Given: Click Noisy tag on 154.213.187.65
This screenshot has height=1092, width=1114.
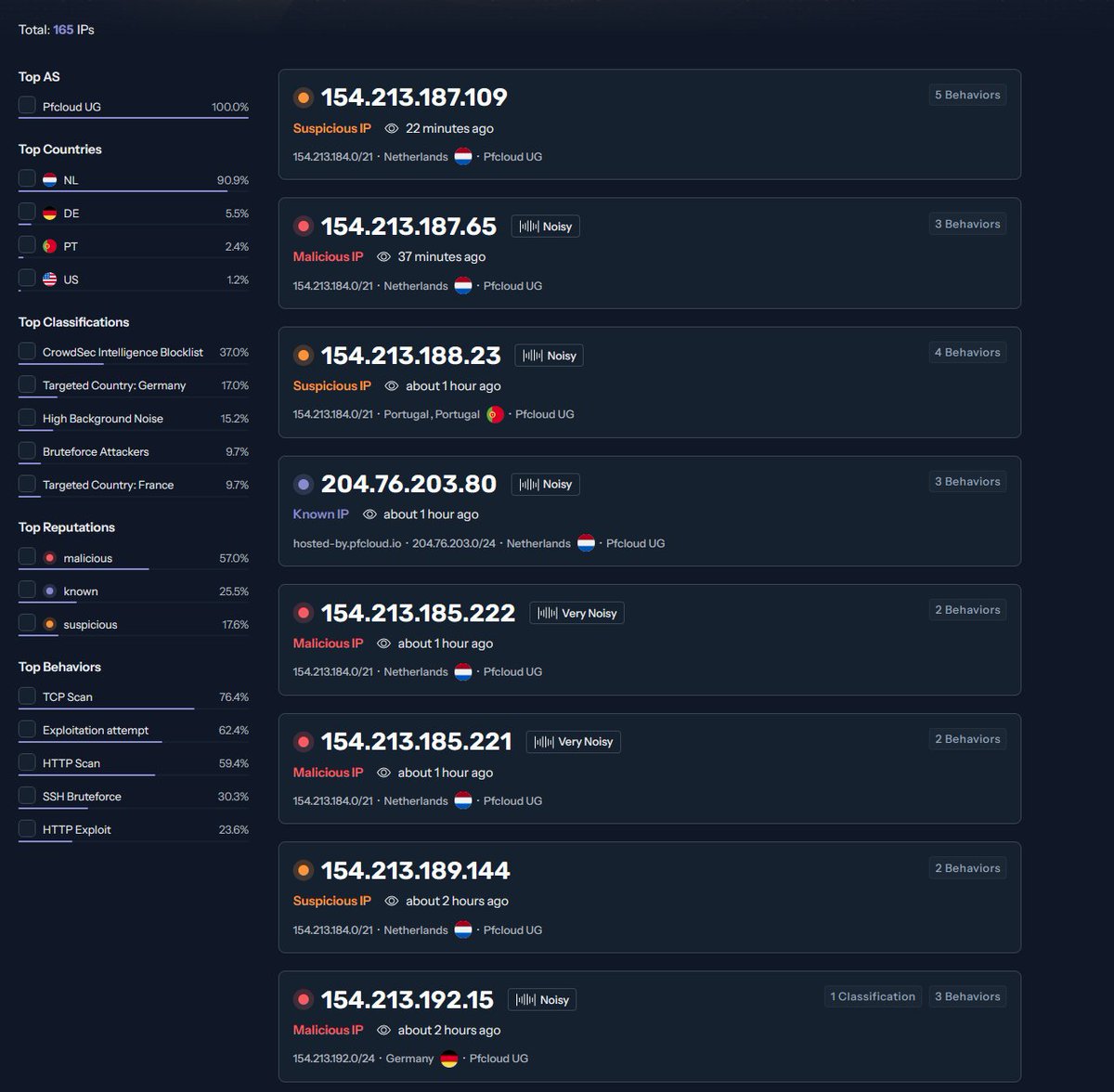Looking at the screenshot, I should [545, 227].
